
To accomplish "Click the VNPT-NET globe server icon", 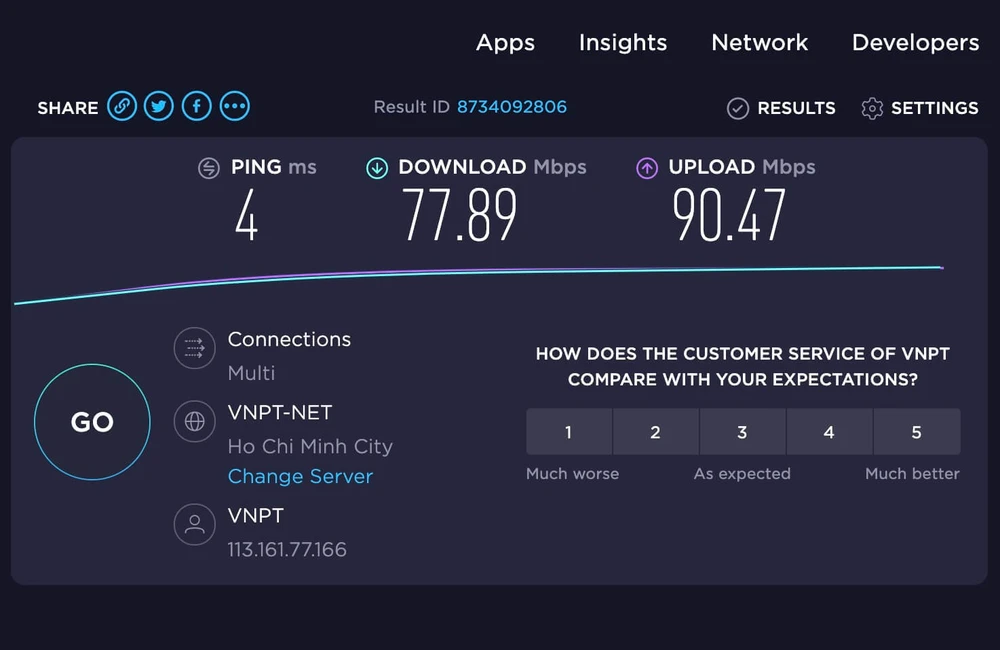I will (x=194, y=422).
